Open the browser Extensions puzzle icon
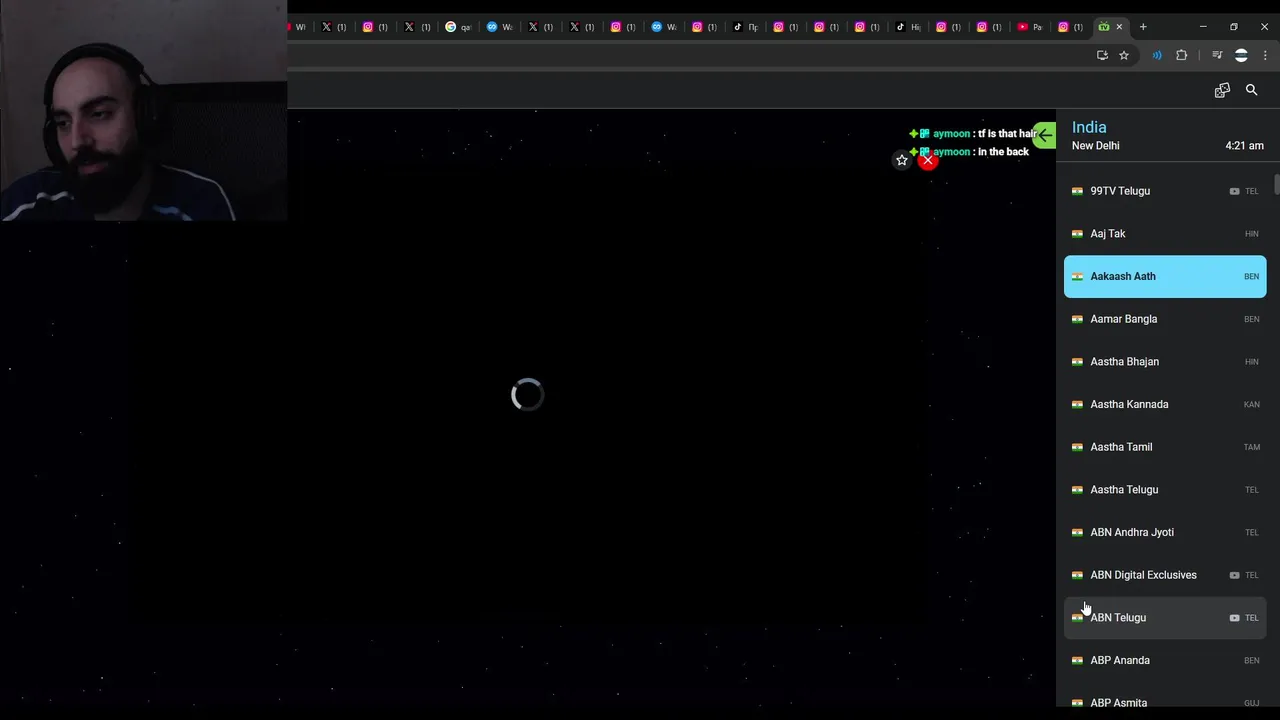Viewport: 1280px width, 720px height. [x=1182, y=55]
